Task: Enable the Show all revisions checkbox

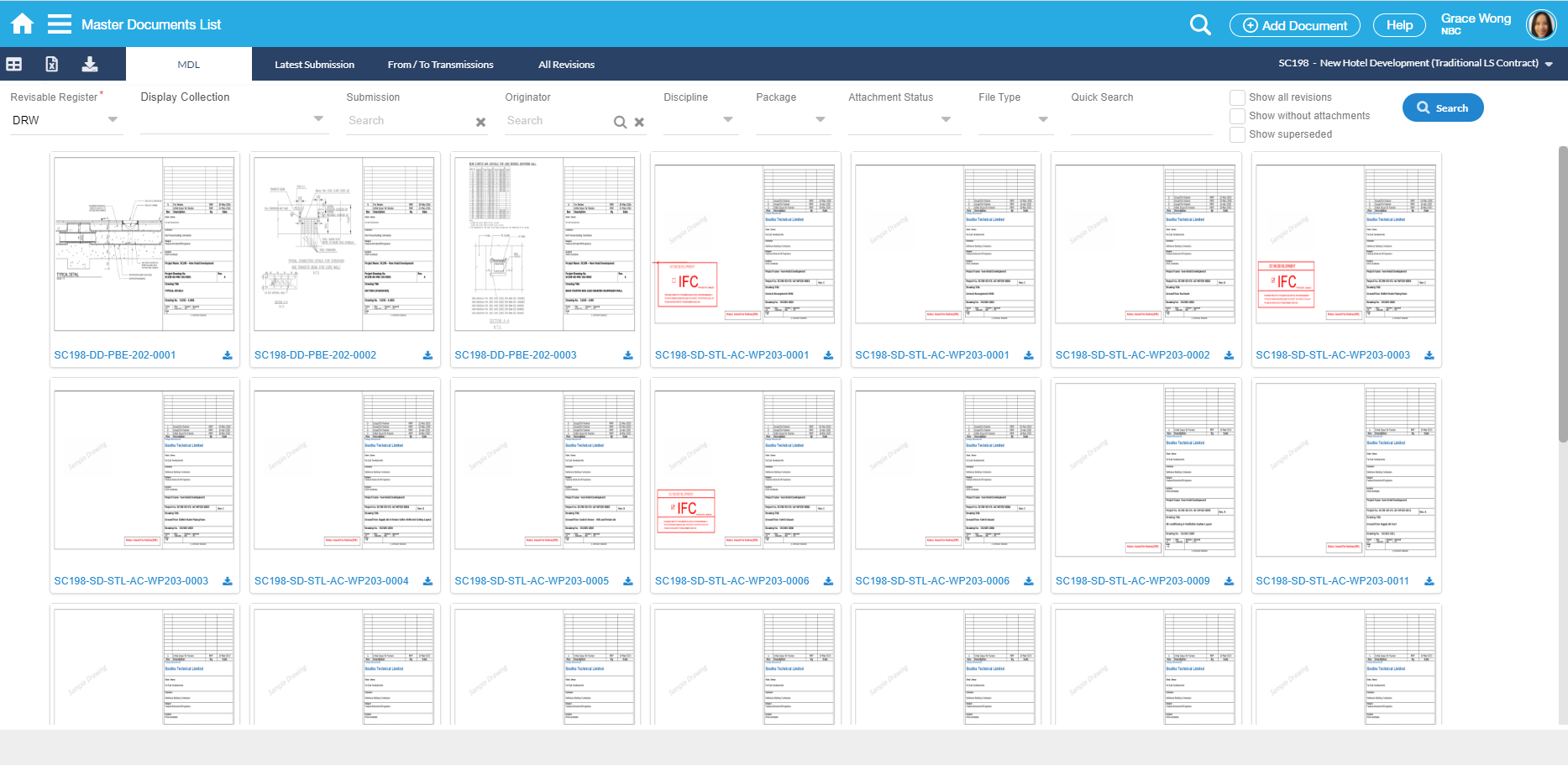Action: tap(1236, 97)
